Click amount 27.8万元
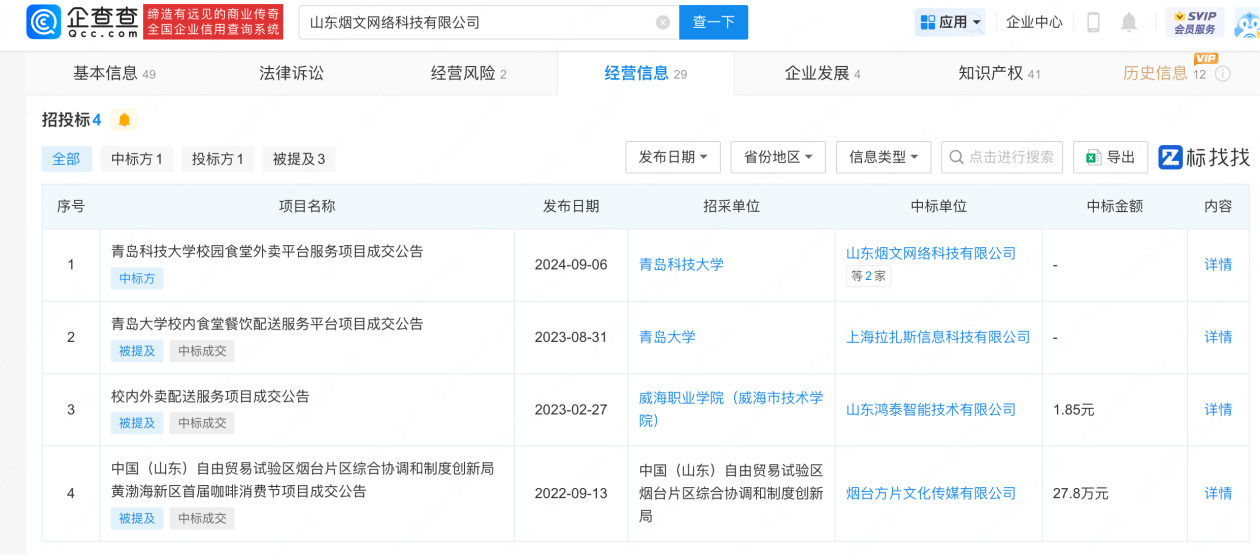 pyautogui.click(x=1081, y=493)
